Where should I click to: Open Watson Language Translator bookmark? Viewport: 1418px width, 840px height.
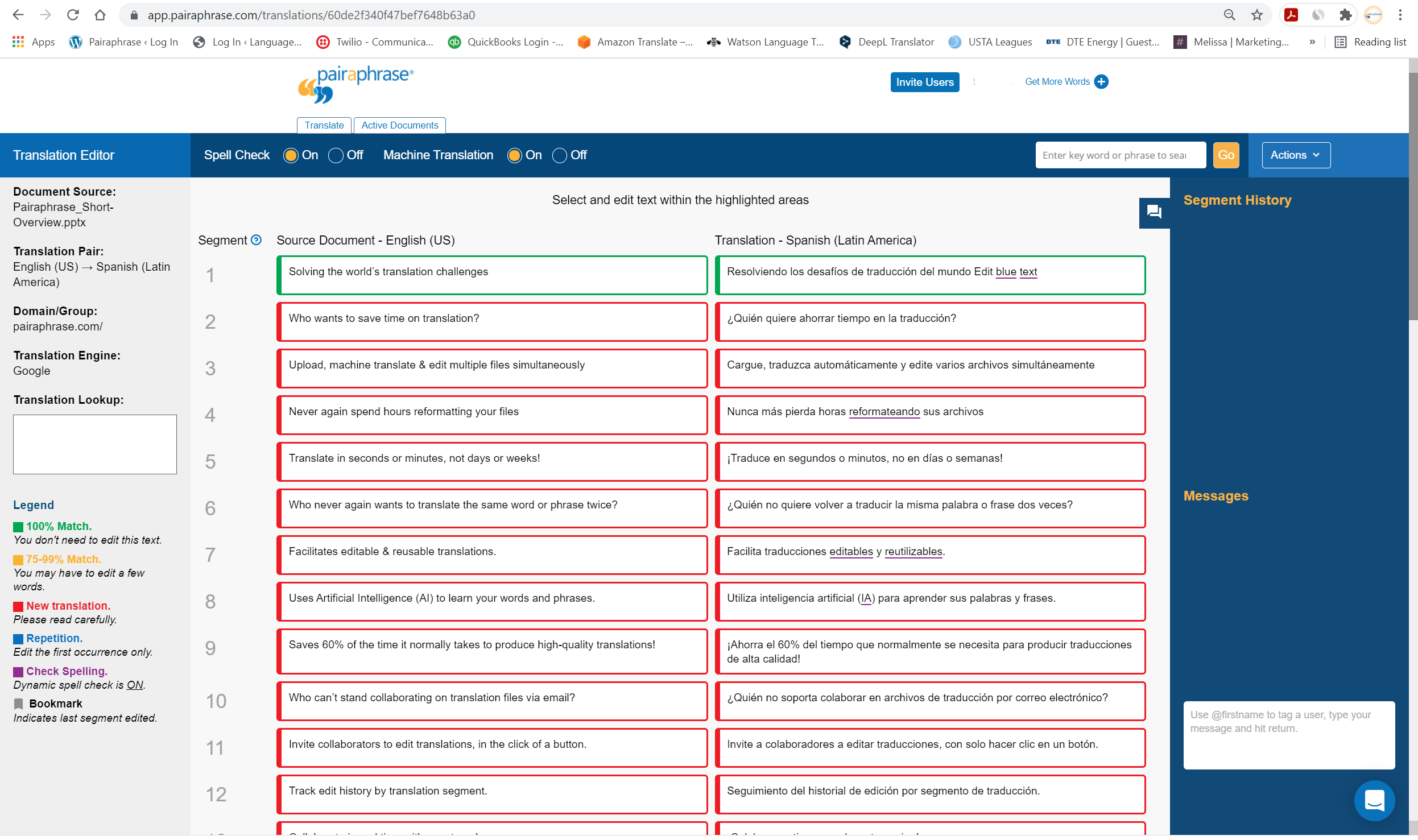[x=765, y=42]
